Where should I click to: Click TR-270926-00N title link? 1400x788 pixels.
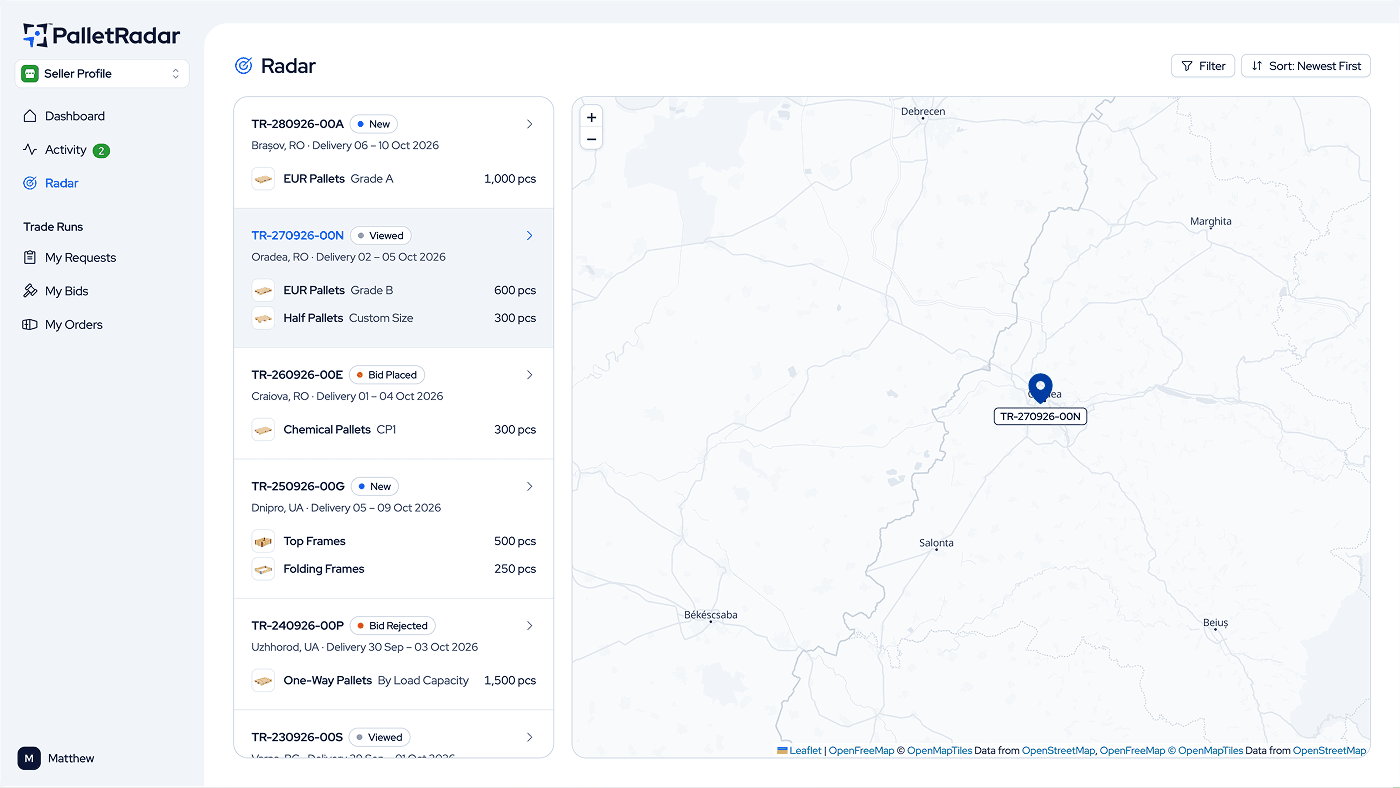tap(297, 236)
